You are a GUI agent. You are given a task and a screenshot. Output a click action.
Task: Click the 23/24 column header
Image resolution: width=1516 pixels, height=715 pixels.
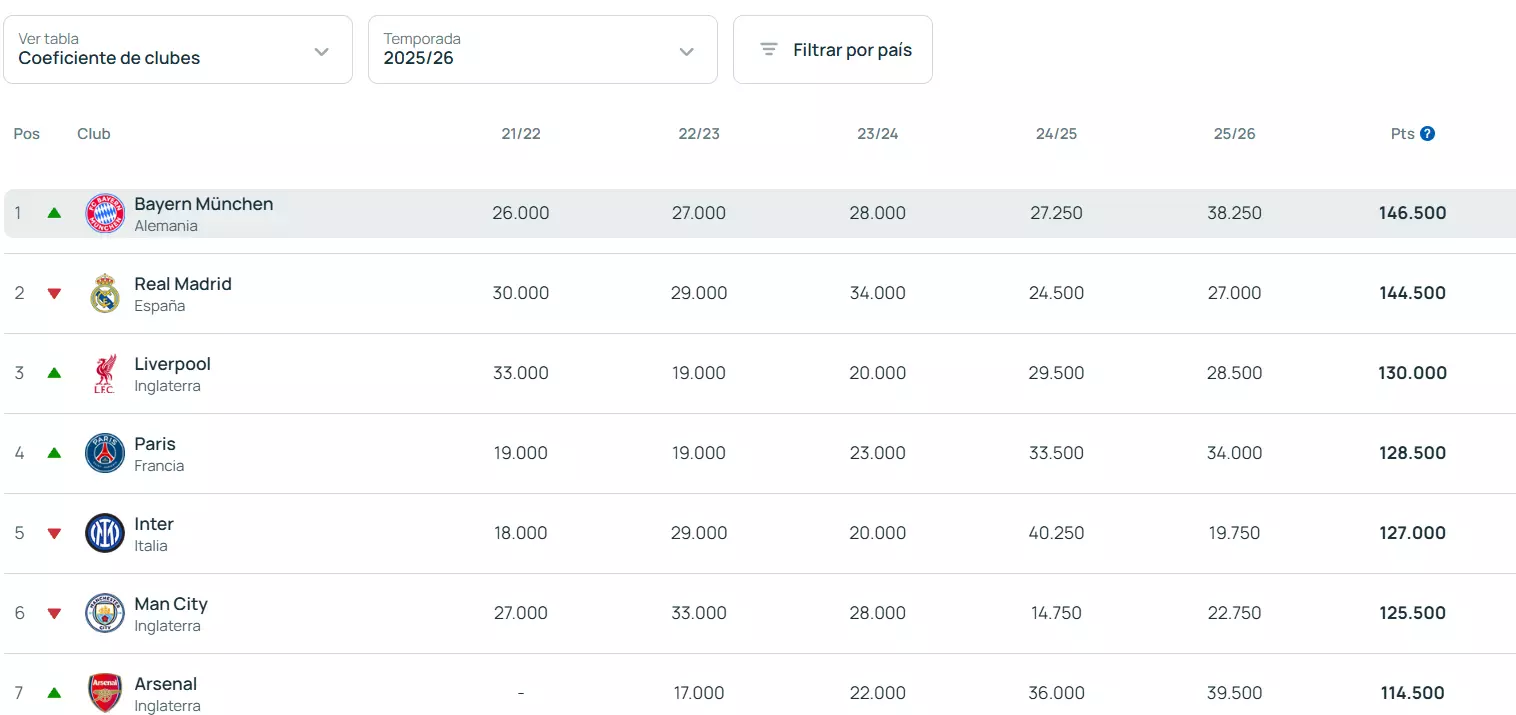point(878,134)
